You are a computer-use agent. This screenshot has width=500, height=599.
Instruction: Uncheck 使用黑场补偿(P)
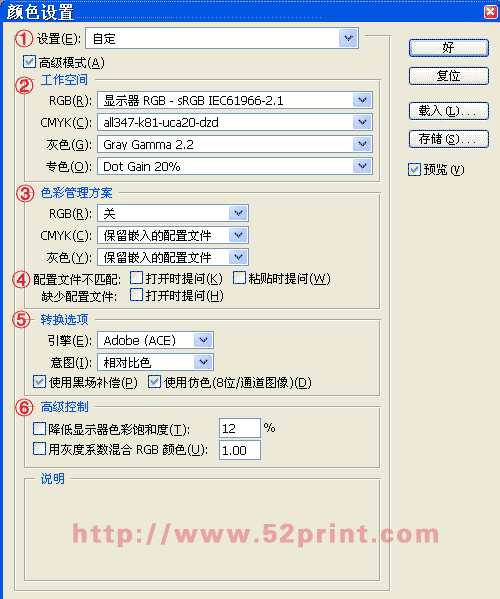(x=39, y=382)
